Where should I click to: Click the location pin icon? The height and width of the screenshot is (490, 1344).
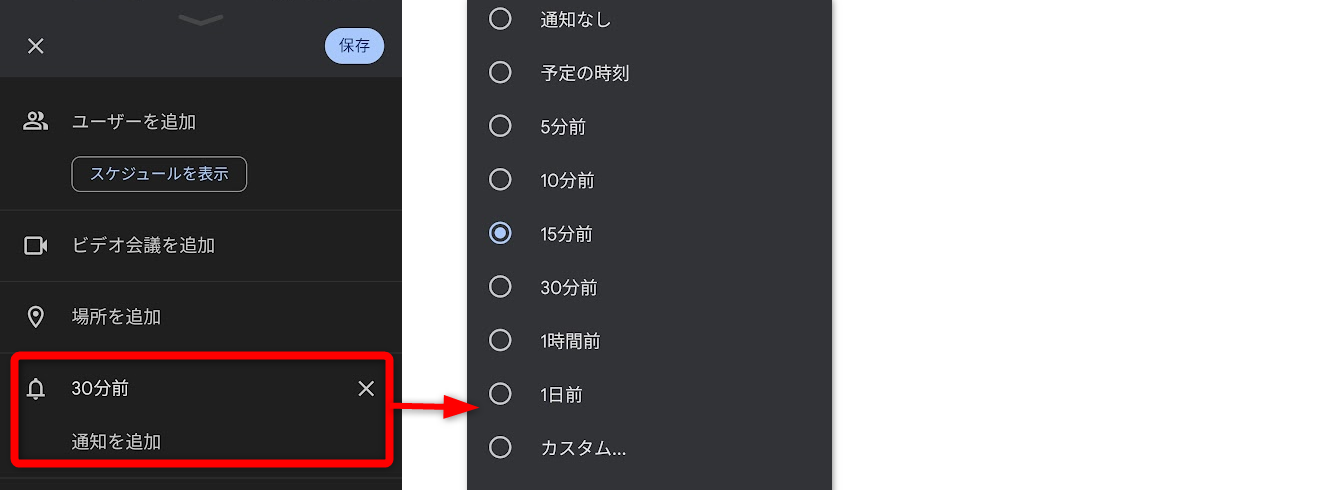click(36, 317)
